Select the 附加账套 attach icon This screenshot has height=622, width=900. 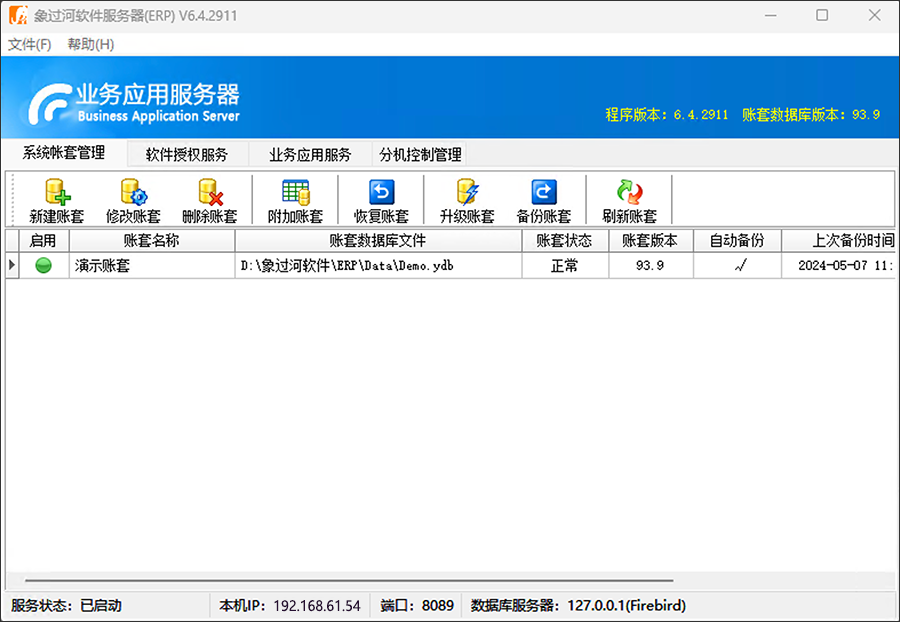click(296, 200)
